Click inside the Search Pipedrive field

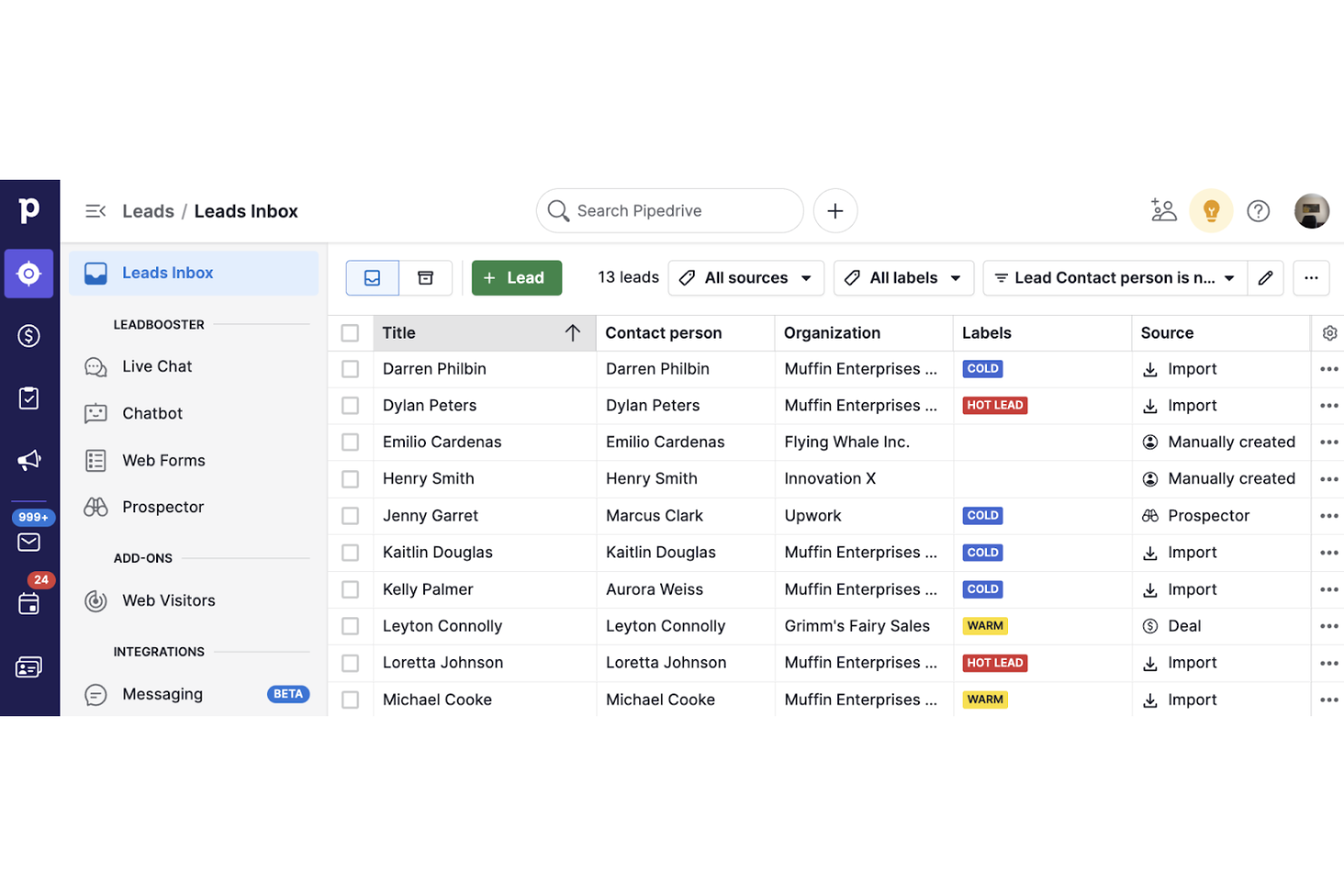pos(669,211)
